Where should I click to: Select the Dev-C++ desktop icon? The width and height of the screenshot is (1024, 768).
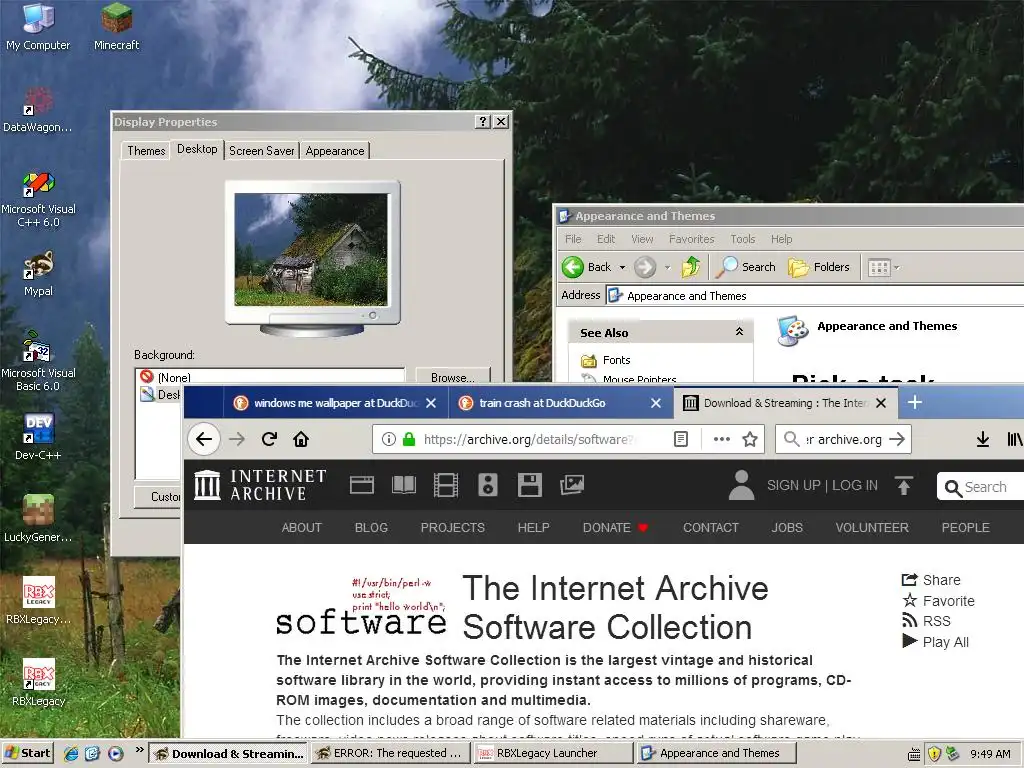click(38, 436)
